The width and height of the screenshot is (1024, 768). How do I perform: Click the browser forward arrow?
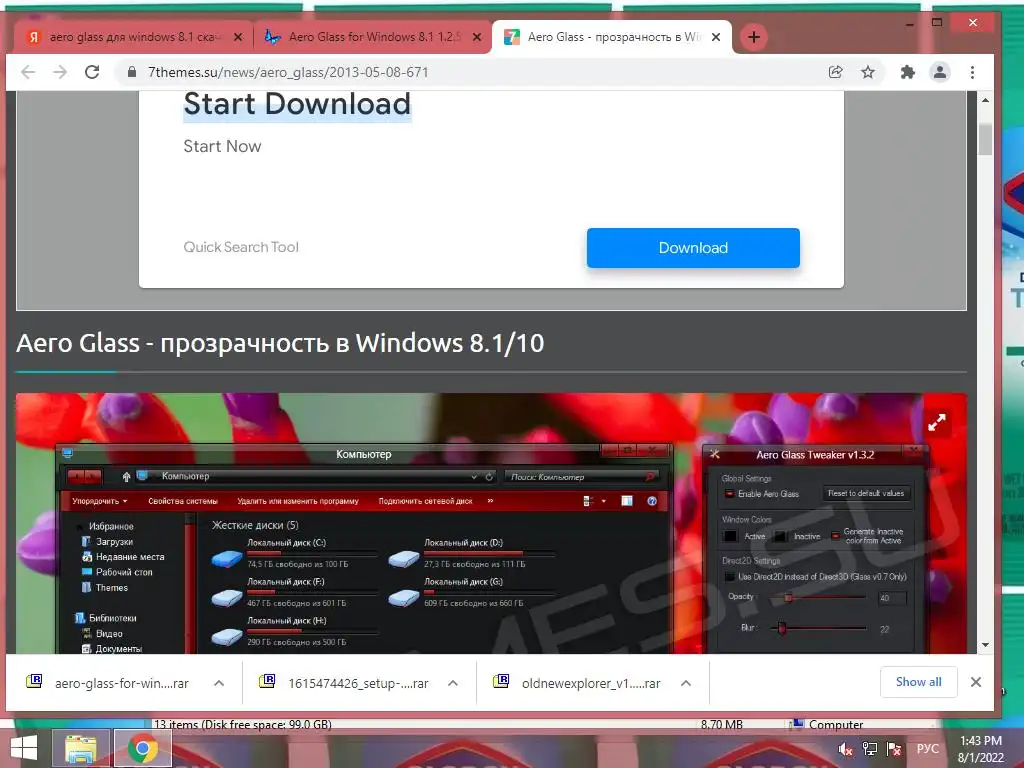60,72
